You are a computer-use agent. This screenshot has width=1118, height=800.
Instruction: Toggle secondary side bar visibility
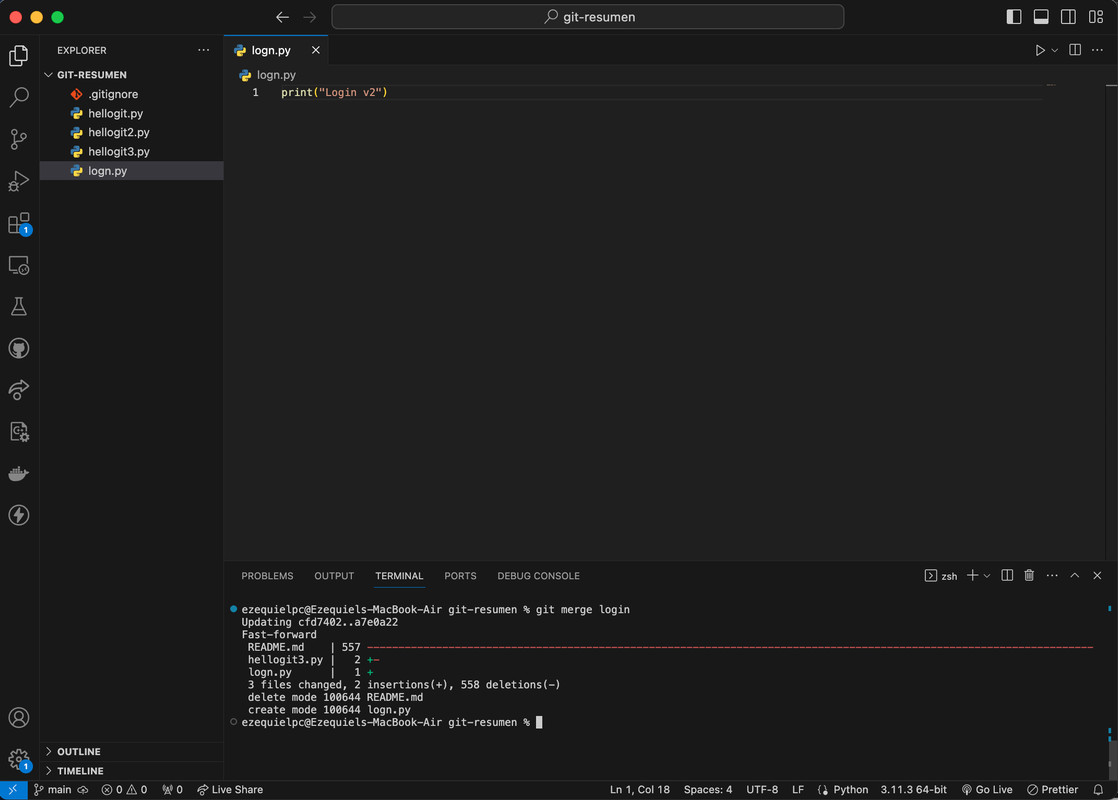click(1068, 17)
